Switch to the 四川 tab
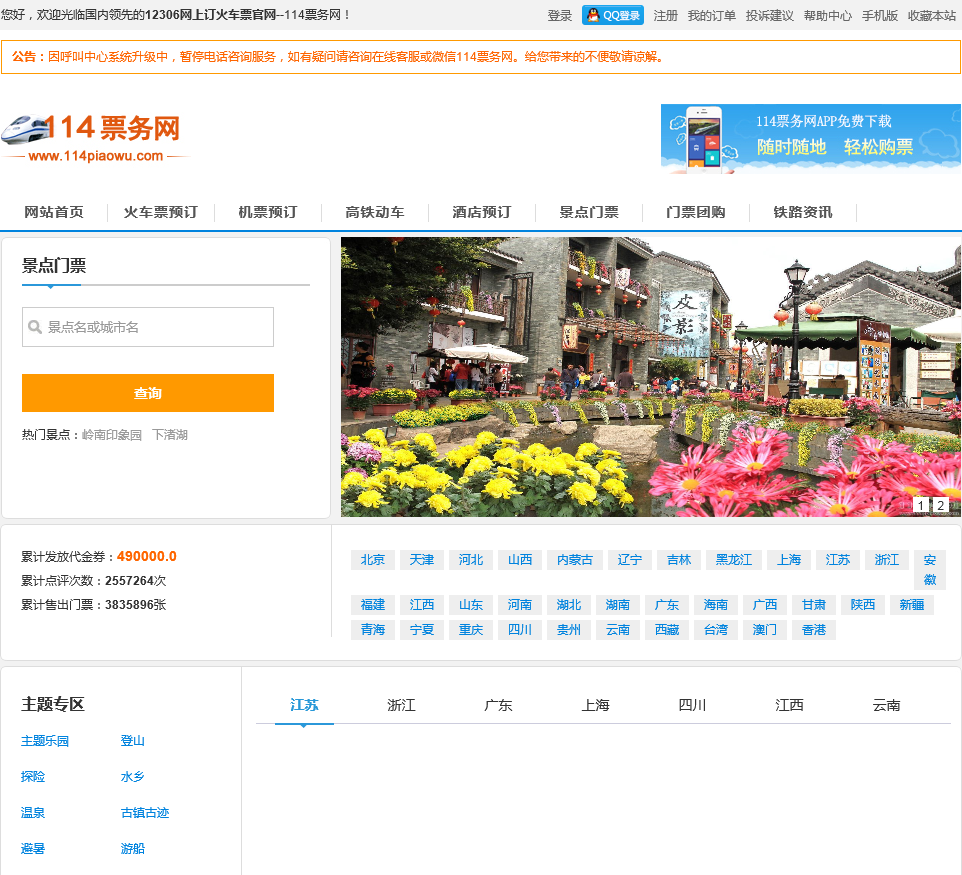The height and width of the screenshot is (875, 962). pyautogui.click(x=692, y=705)
